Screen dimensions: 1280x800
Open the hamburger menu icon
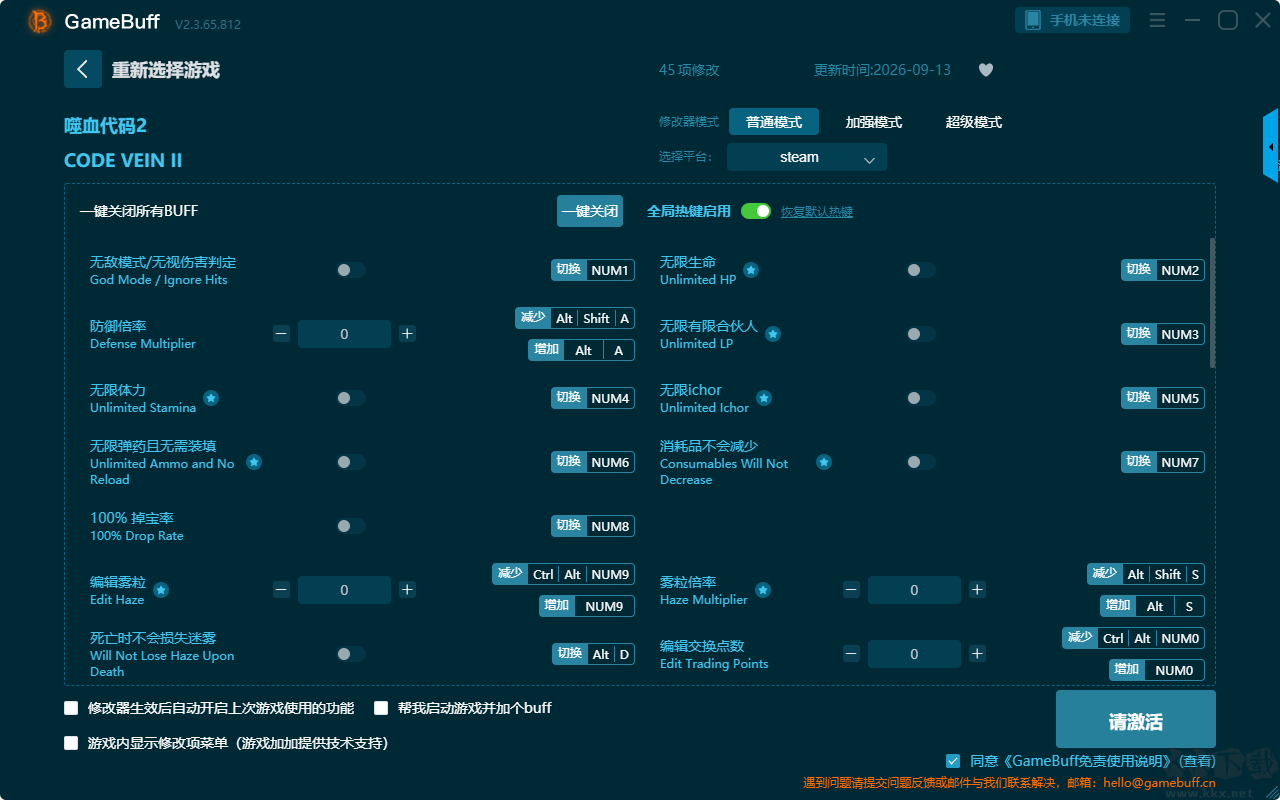[x=1157, y=20]
